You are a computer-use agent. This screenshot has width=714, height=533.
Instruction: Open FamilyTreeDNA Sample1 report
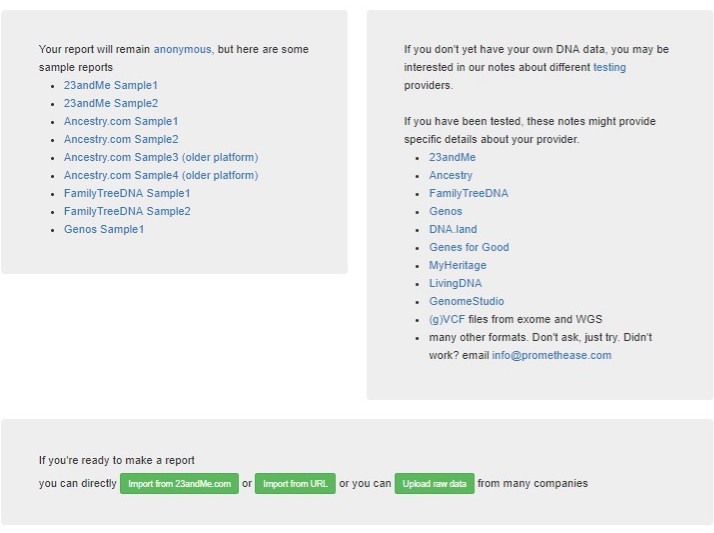(x=127, y=193)
